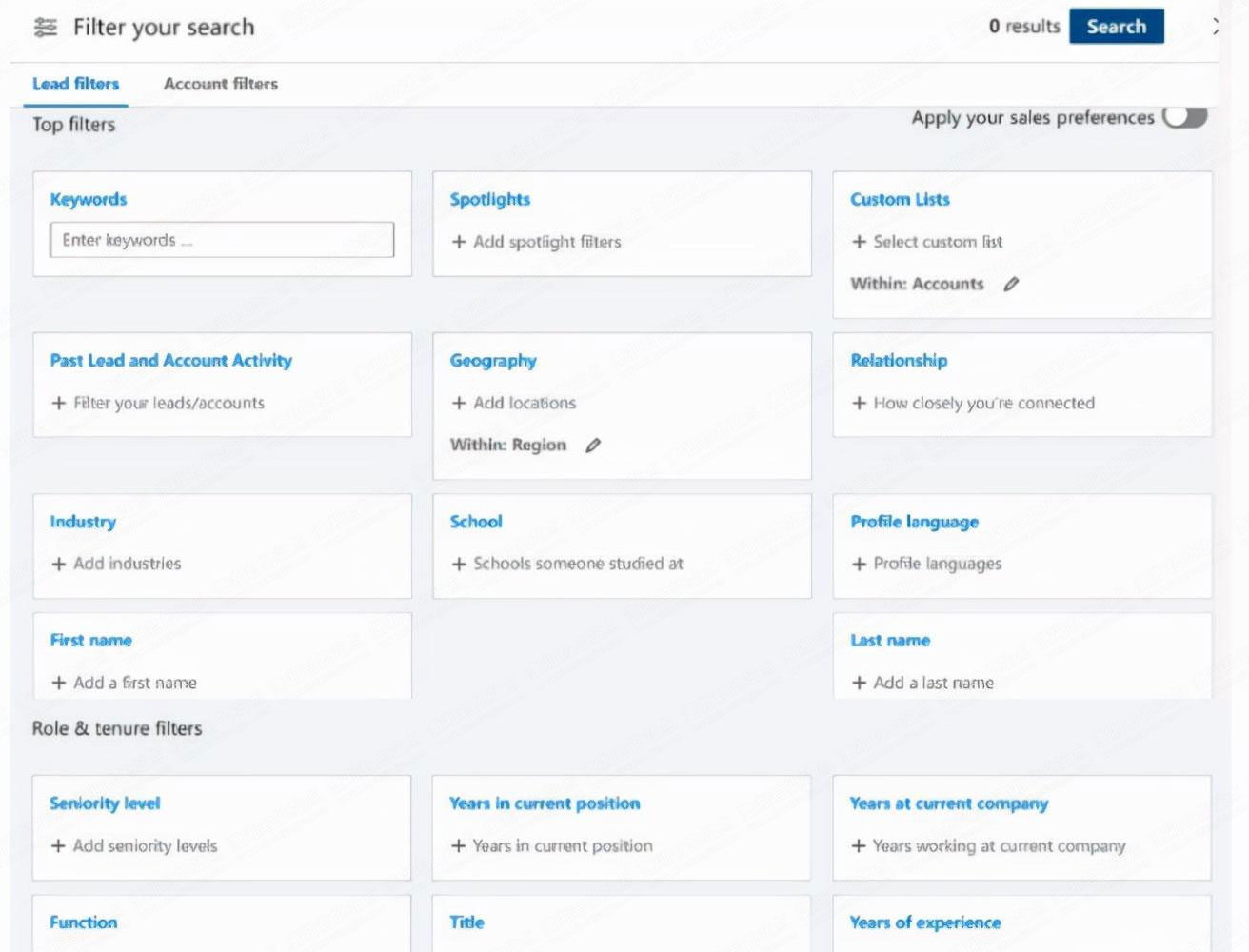The height and width of the screenshot is (952, 1249).
Task: Expand Years in current position filter
Action: point(562,845)
